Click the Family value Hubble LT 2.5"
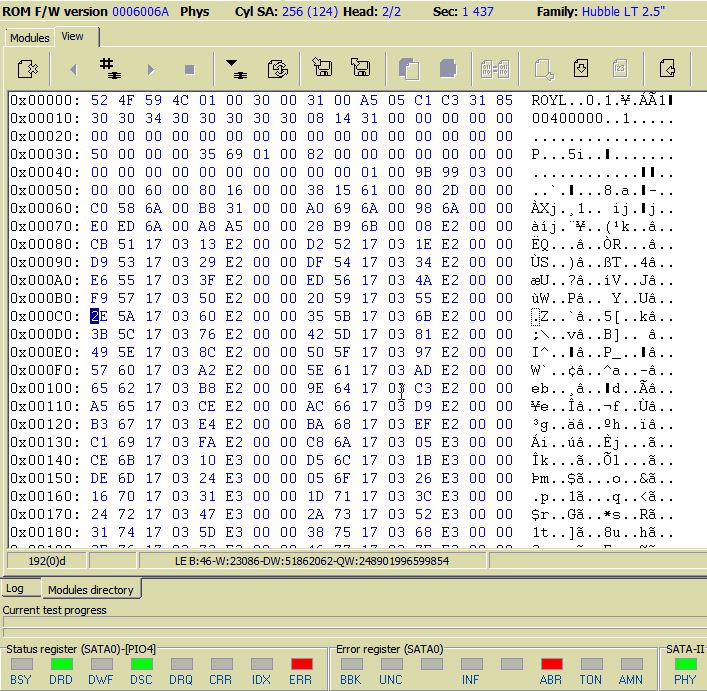 coord(624,11)
